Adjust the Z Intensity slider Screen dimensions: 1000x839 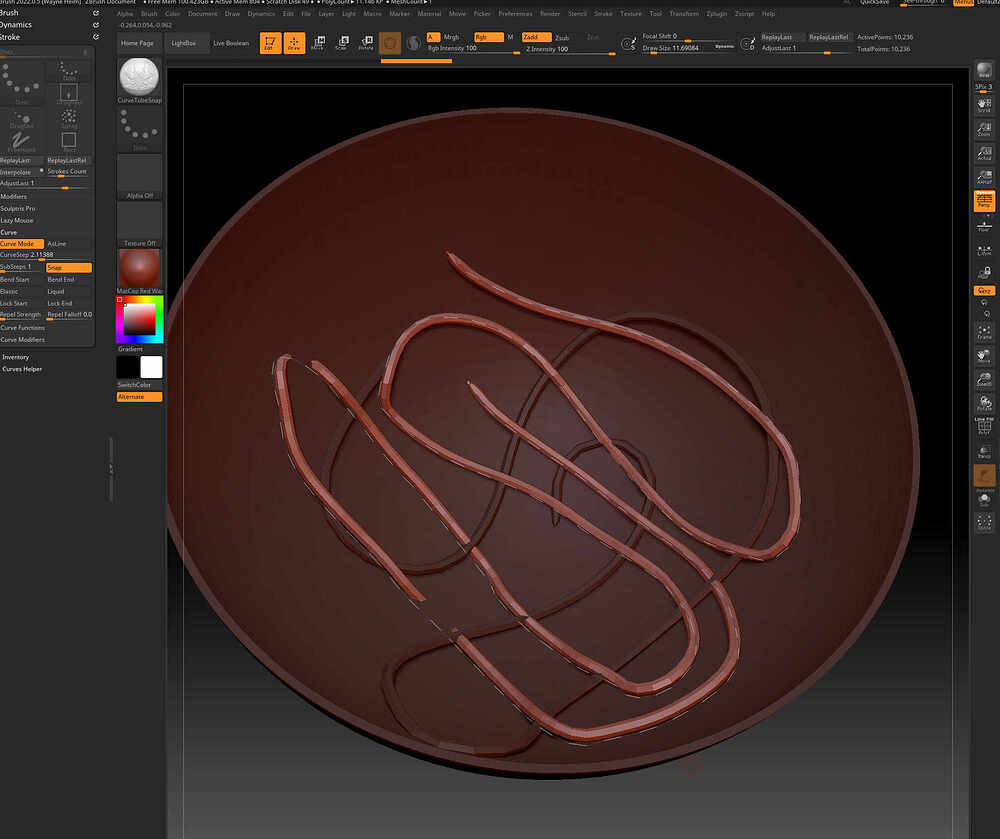click(570, 49)
